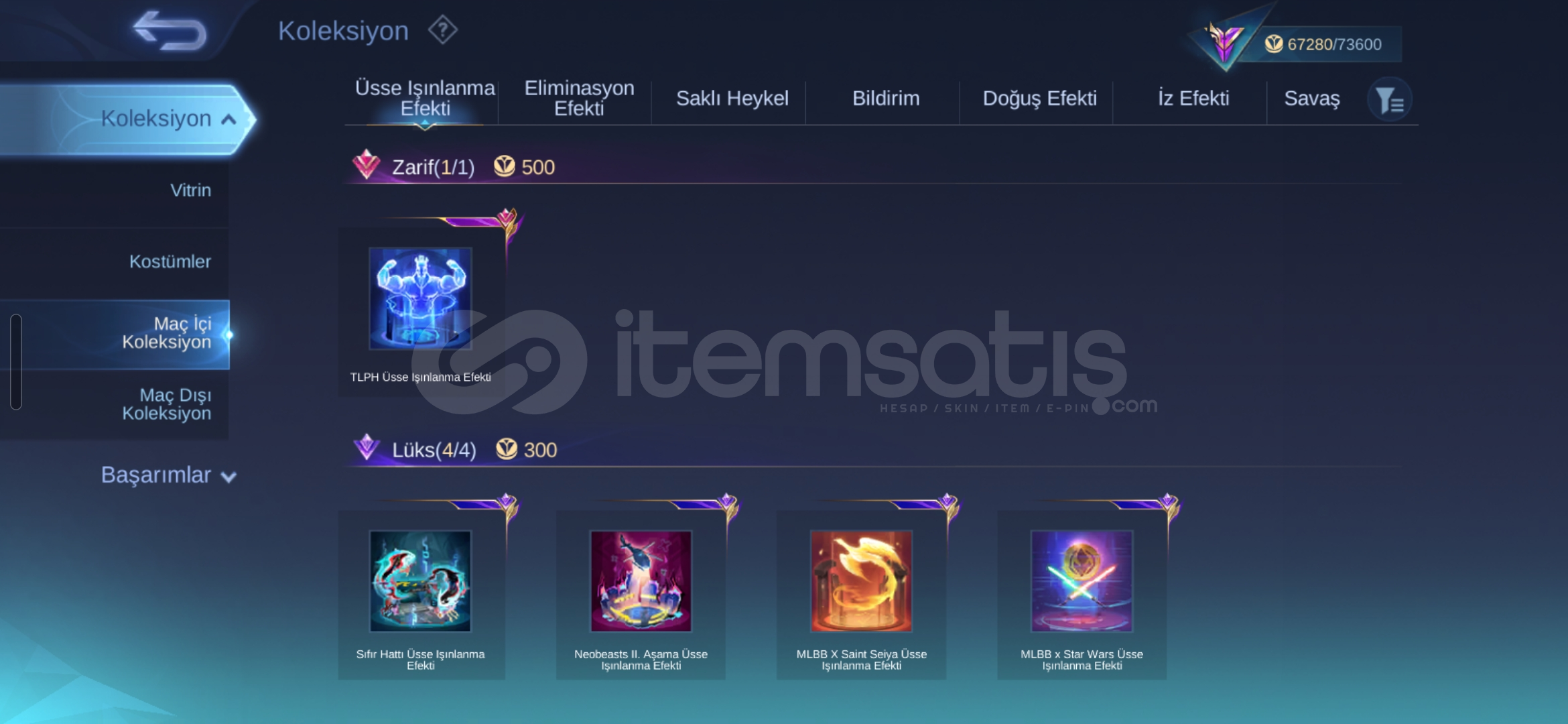Expand the Başarımlar section
The image size is (1568, 724).
point(168,475)
